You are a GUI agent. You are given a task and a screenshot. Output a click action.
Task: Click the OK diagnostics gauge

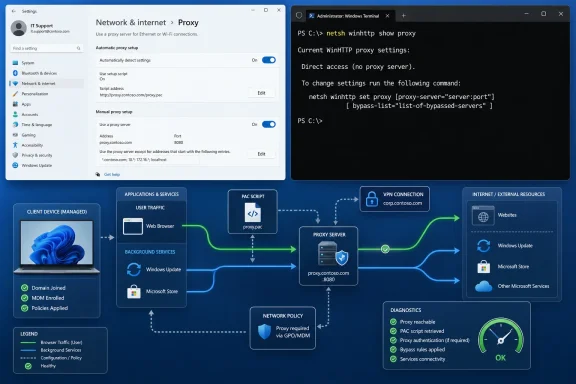coord(501,340)
